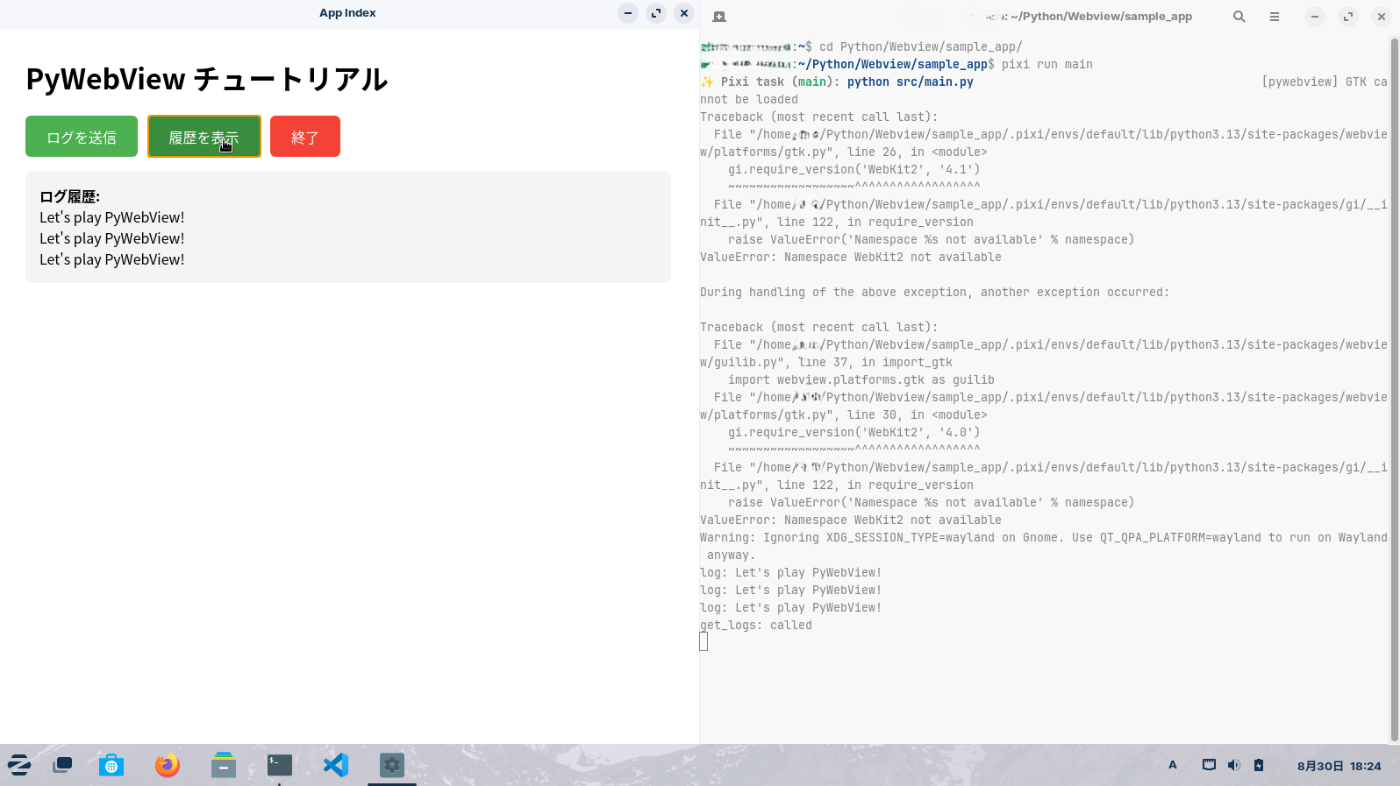Click the battery charging tray icon
Viewport: 1400px width, 786px height.
coord(1259,765)
